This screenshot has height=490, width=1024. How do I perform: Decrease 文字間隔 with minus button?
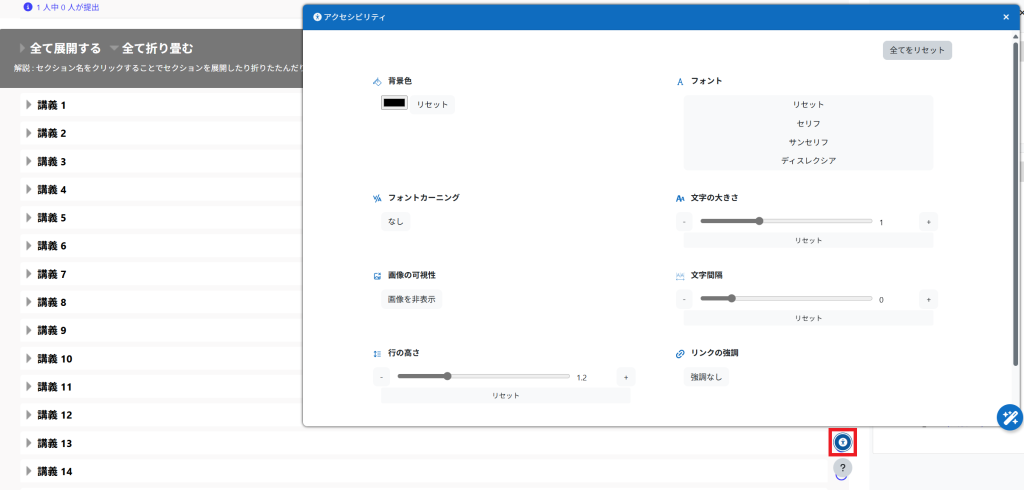pos(684,299)
